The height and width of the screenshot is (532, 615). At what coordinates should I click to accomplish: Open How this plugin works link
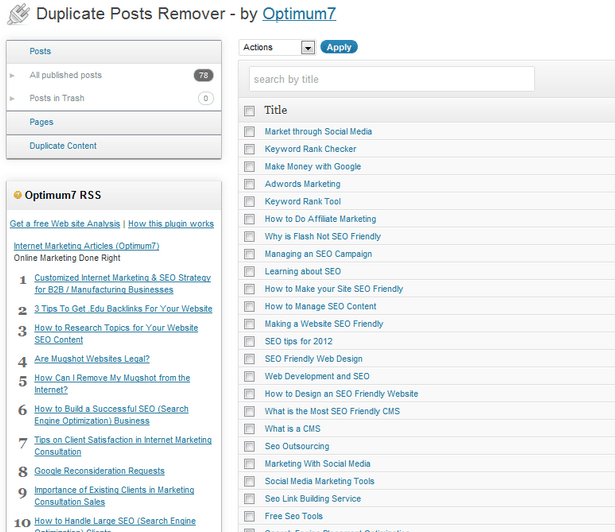pos(171,224)
